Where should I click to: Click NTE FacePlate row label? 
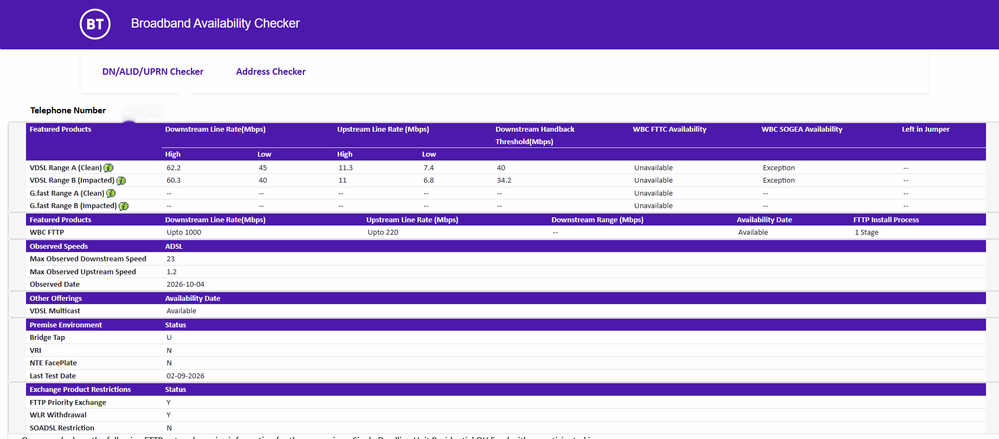54,363
